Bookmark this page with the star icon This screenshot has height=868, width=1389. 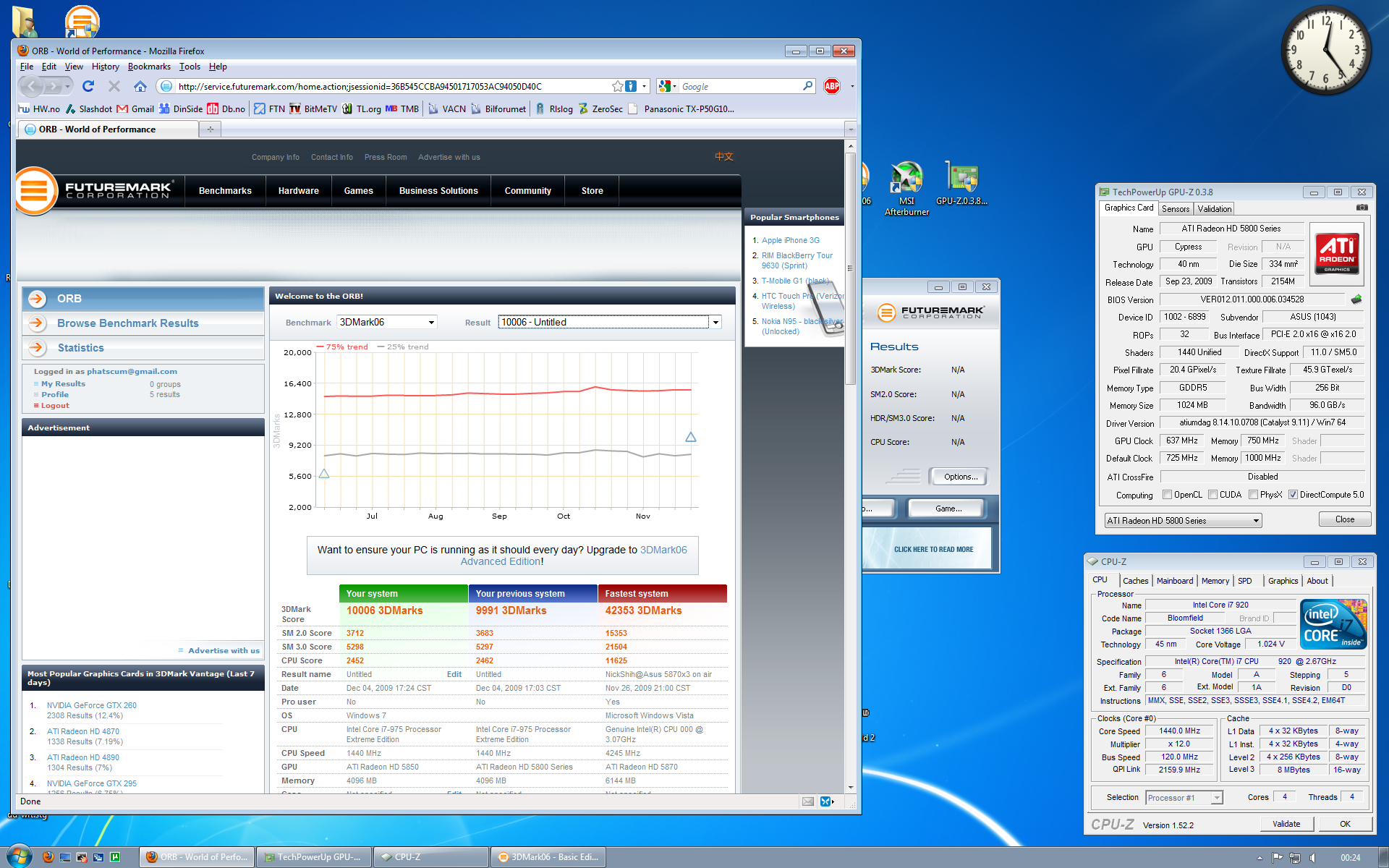click(617, 86)
